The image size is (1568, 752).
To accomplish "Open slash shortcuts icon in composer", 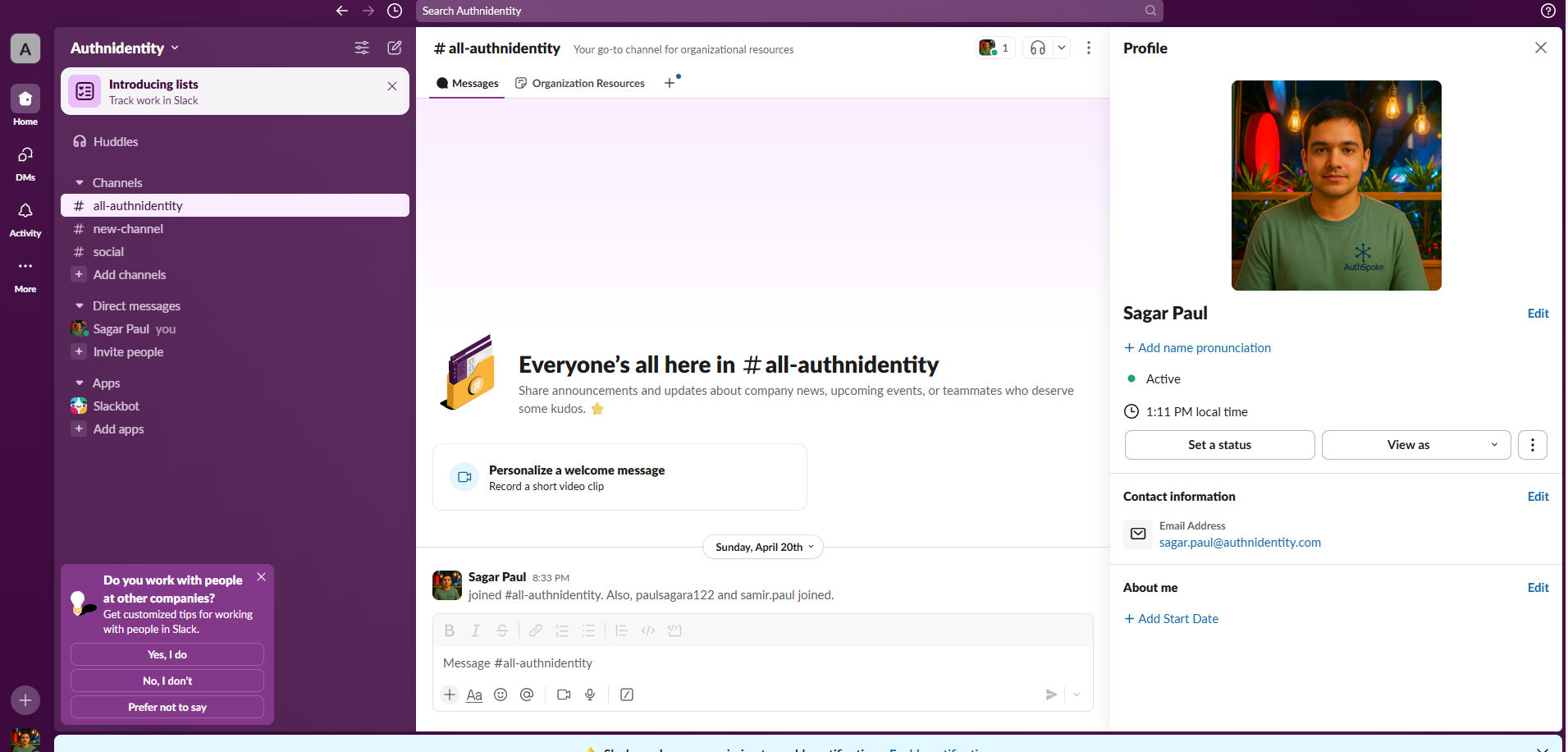I will [627, 695].
